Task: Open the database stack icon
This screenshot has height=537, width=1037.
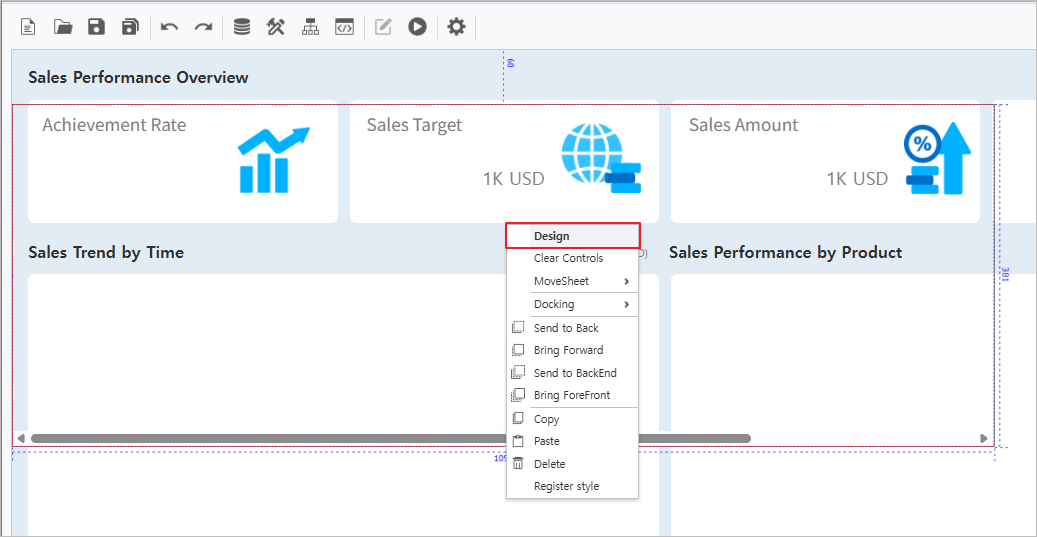Action: 242,27
